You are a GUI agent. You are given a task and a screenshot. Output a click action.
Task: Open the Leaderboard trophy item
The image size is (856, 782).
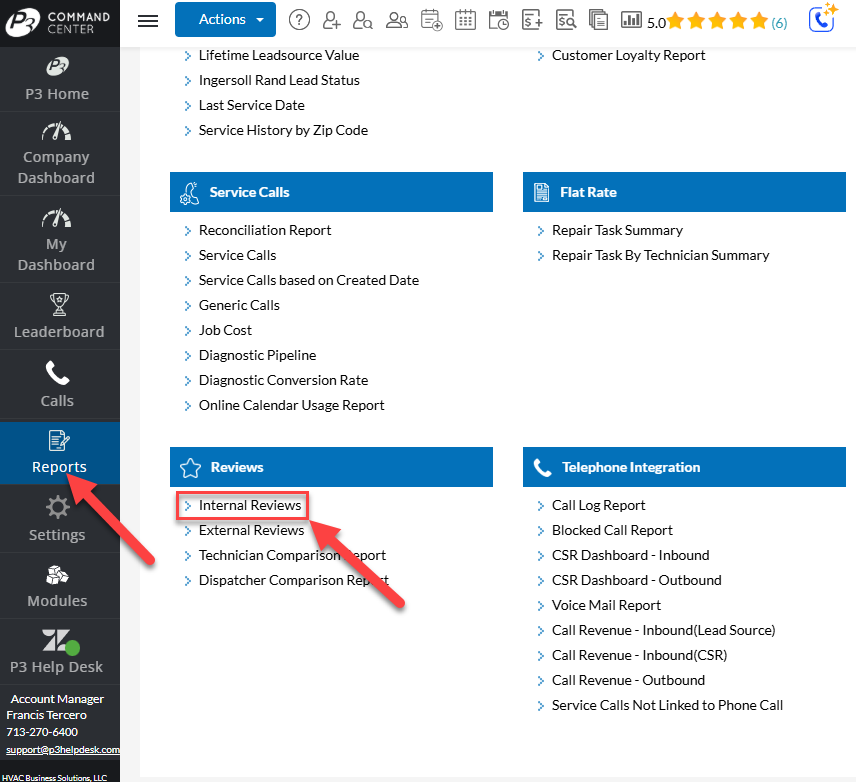pos(59,317)
